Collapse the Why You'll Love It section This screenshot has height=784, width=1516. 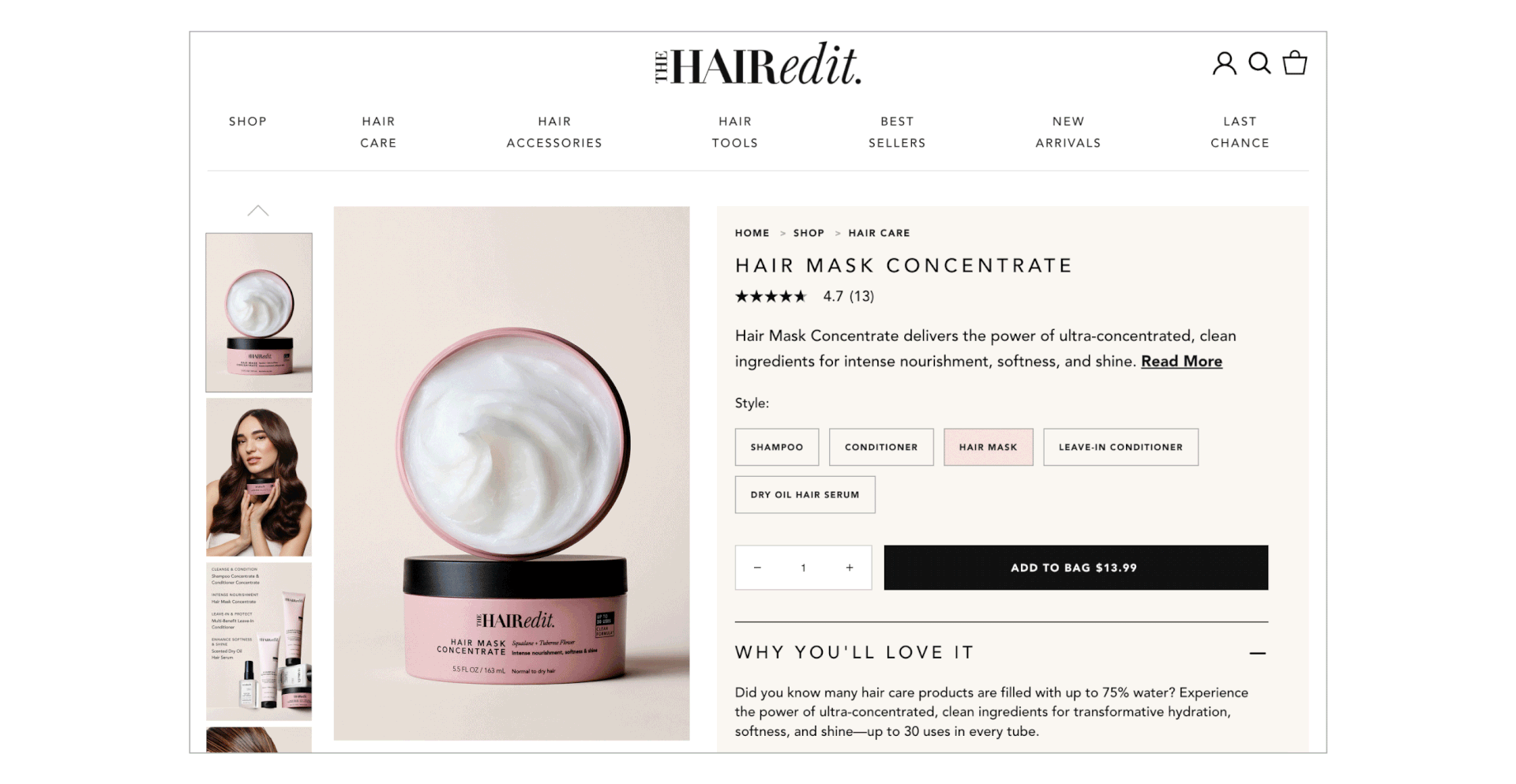click(1258, 653)
